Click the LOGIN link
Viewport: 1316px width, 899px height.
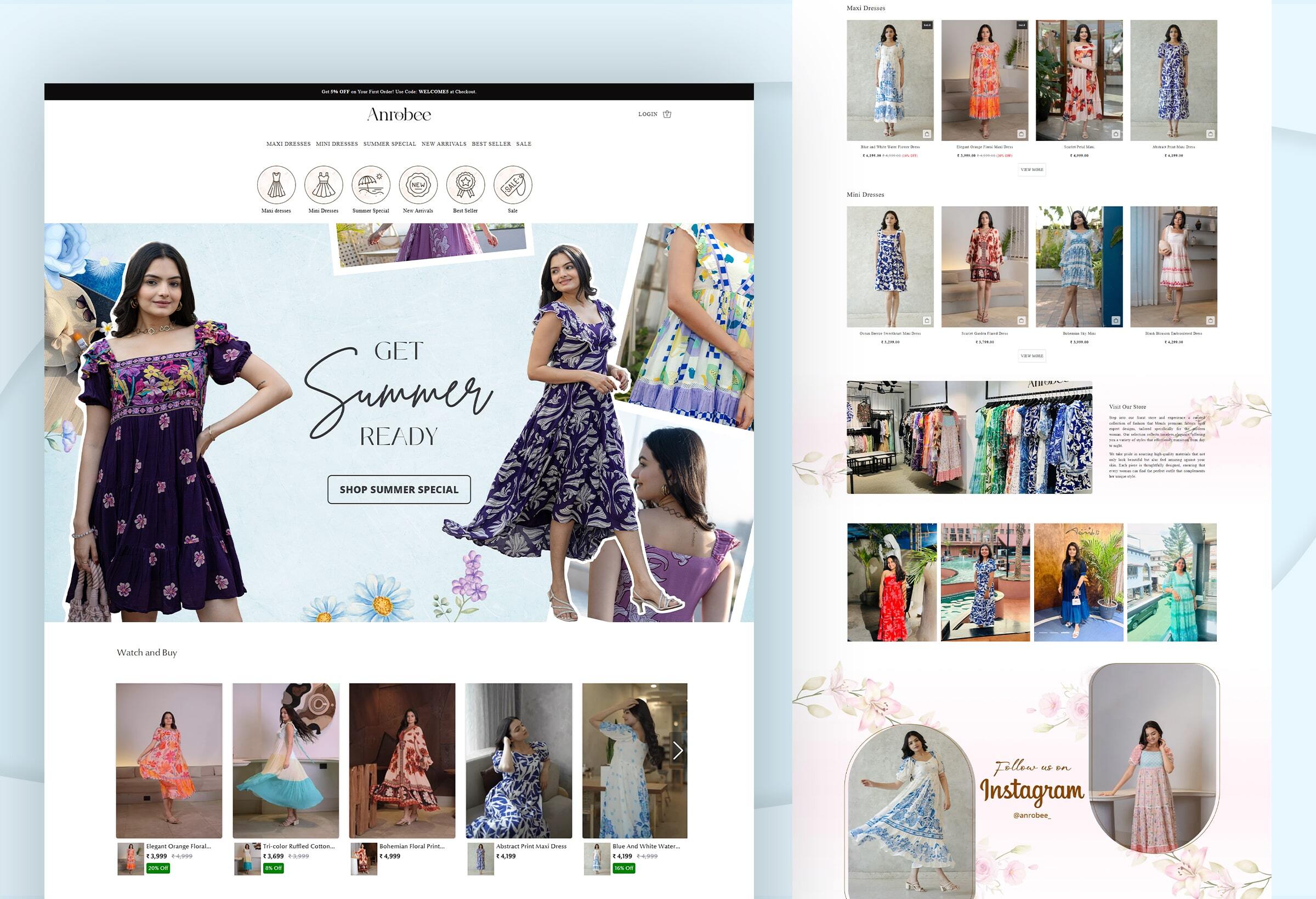pyautogui.click(x=648, y=115)
